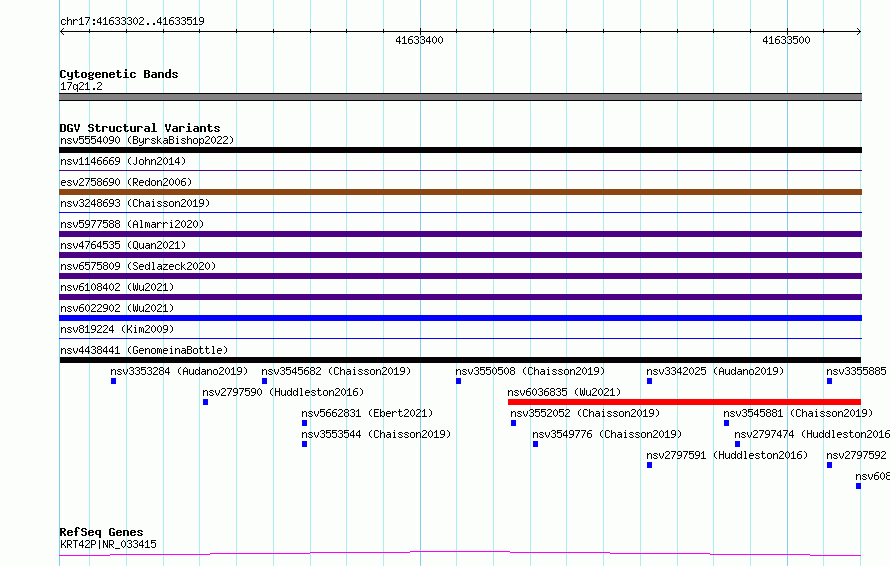This screenshot has height=566, width=890.
Task: Click the blue marker under nsv3353284 (Audano2019)
Action: 114,381
